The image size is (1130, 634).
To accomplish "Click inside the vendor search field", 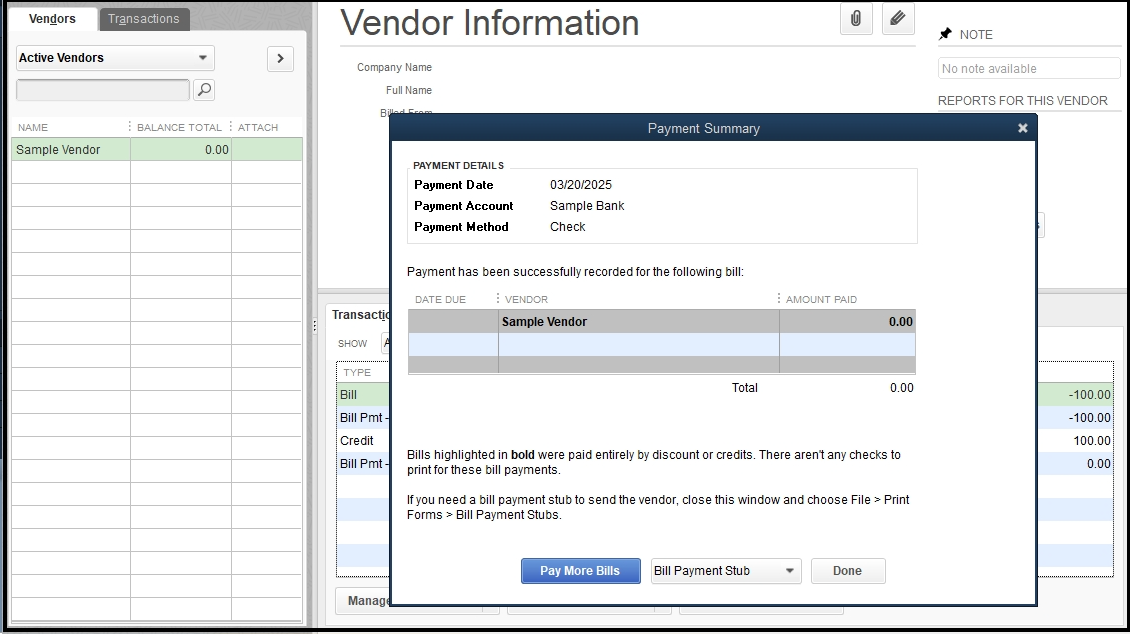I will 102,90.
